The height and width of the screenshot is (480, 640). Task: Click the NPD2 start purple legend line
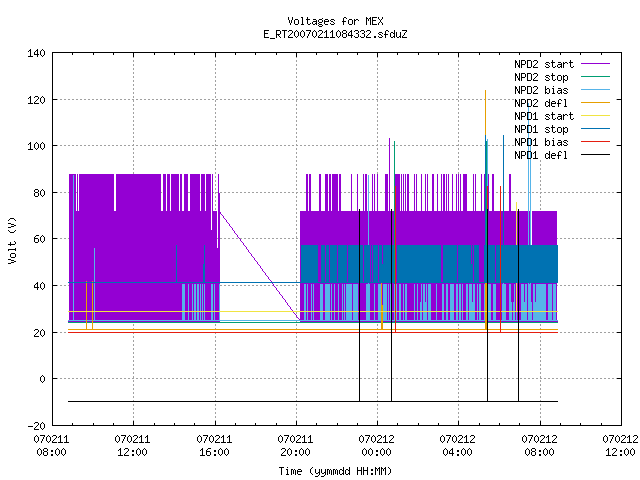(x=595, y=64)
